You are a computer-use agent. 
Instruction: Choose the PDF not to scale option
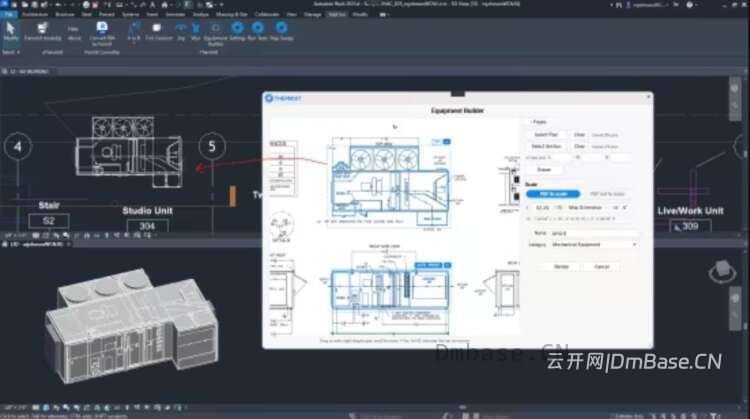click(607, 194)
